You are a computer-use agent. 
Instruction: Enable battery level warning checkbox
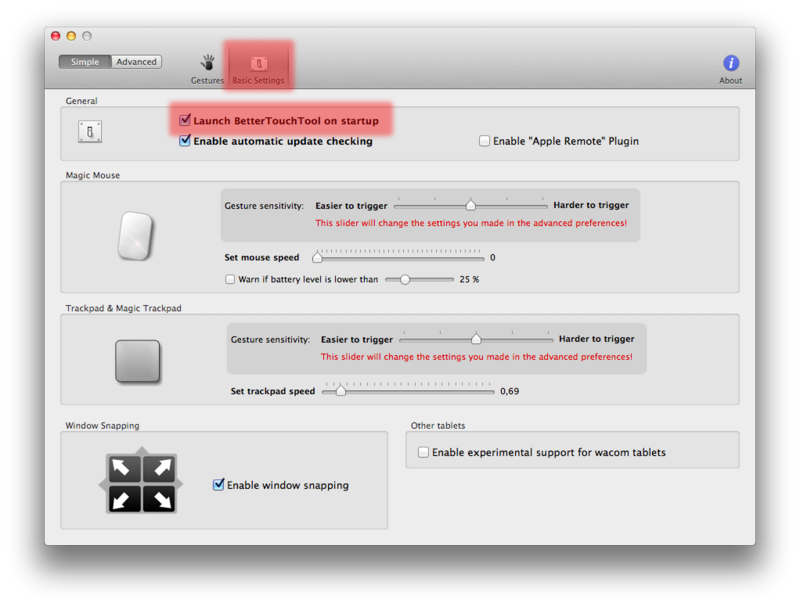coord(230,279)
